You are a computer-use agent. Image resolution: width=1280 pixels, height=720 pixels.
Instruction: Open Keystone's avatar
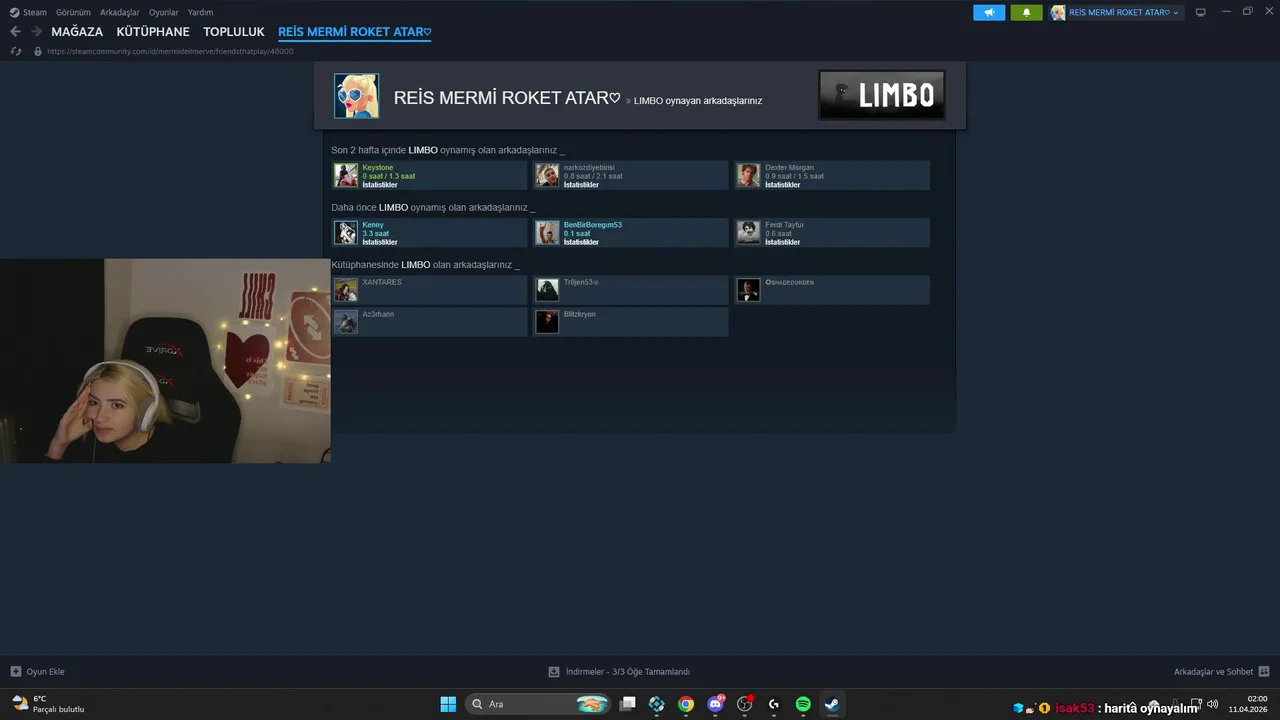pos(346,176)
